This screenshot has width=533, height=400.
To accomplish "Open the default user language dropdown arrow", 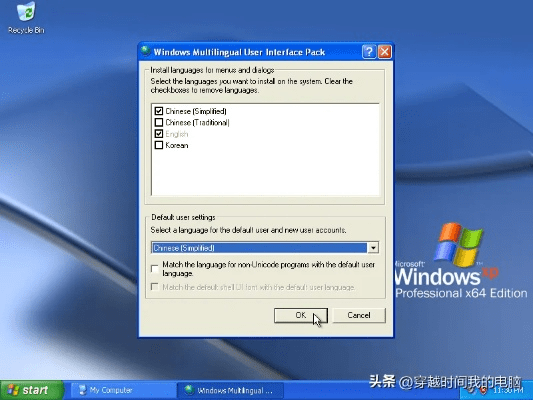I will click(x=373, y=248).
